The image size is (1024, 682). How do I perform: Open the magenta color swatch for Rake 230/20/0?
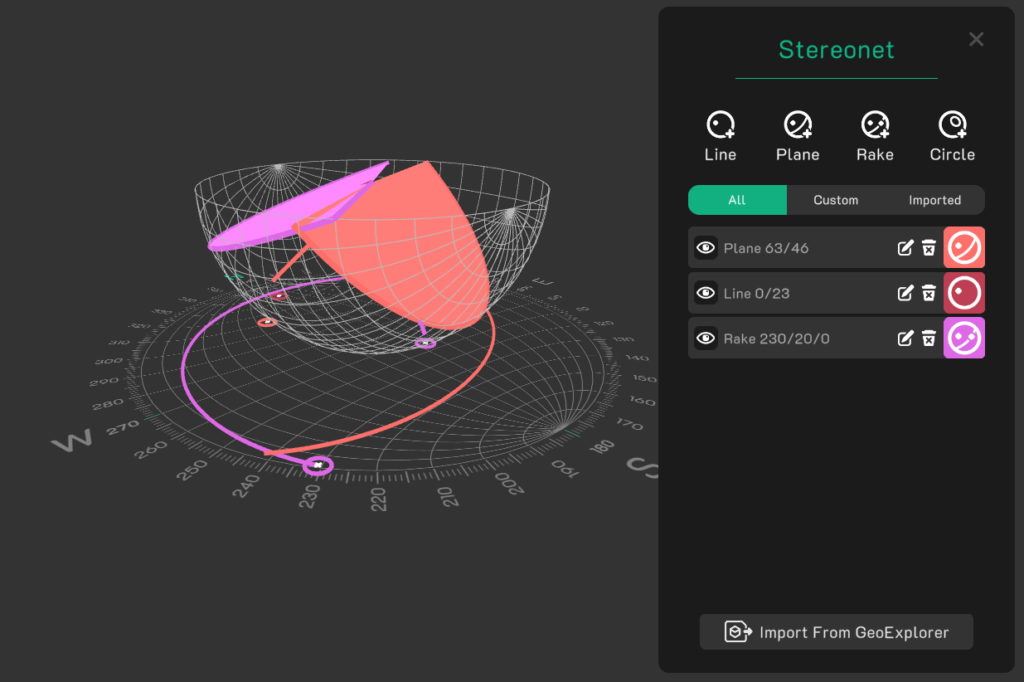964,338
